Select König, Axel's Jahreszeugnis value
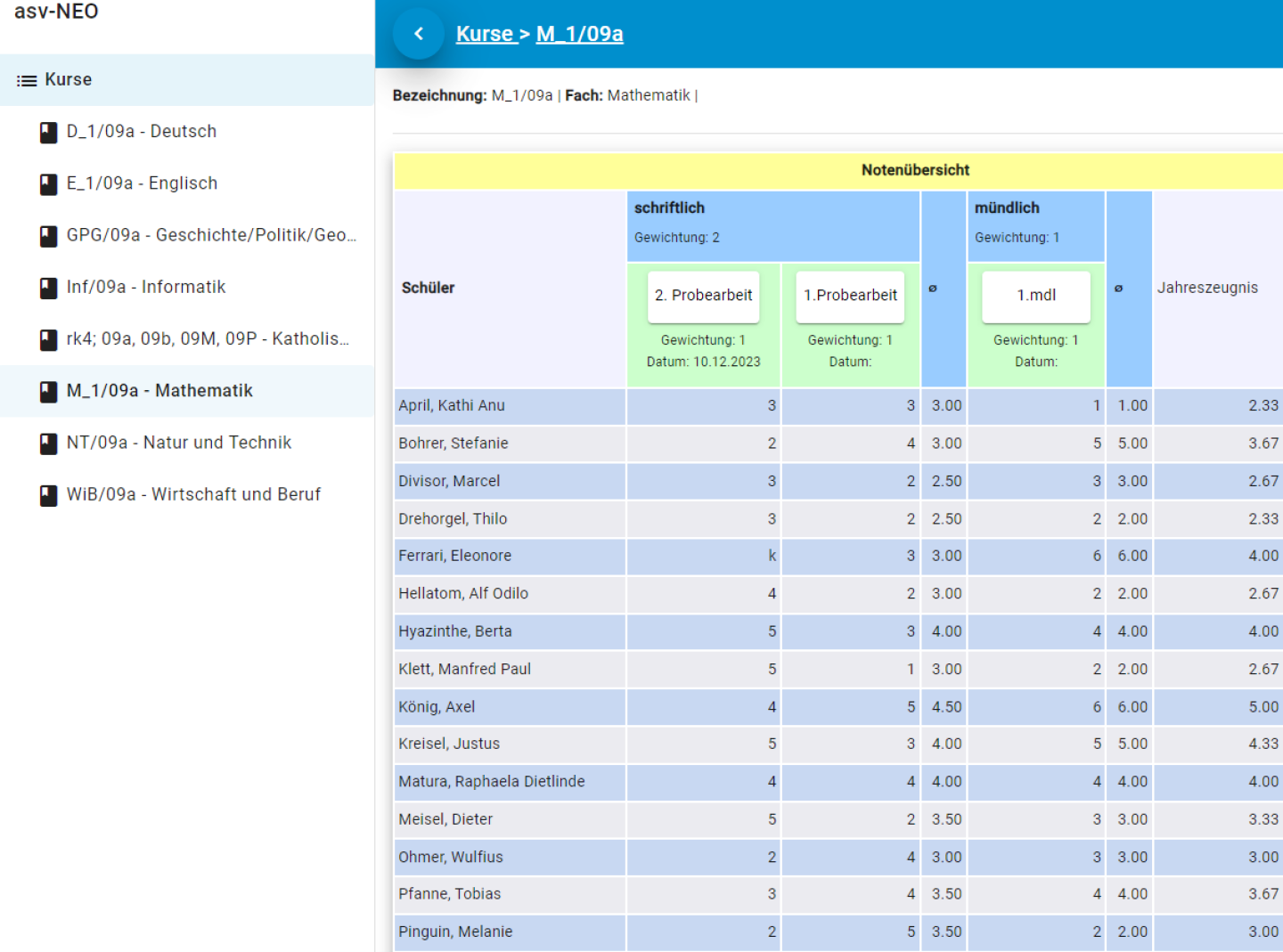The width and height of the screenshot is (1283, 952). [x=1262, y=707]
